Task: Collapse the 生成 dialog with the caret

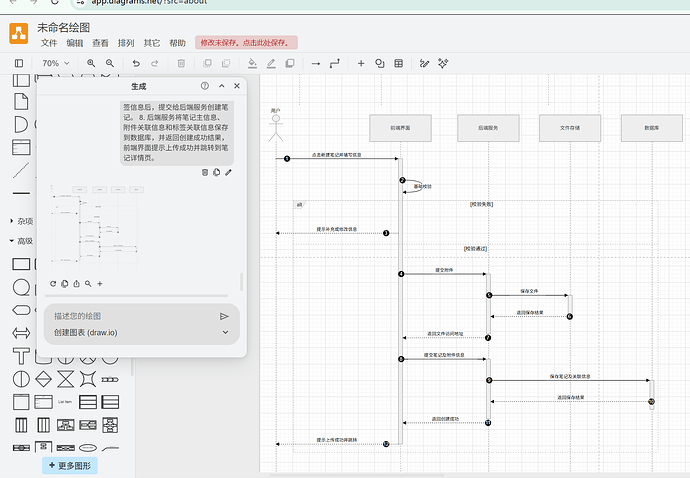Action: tap(222, 86)
